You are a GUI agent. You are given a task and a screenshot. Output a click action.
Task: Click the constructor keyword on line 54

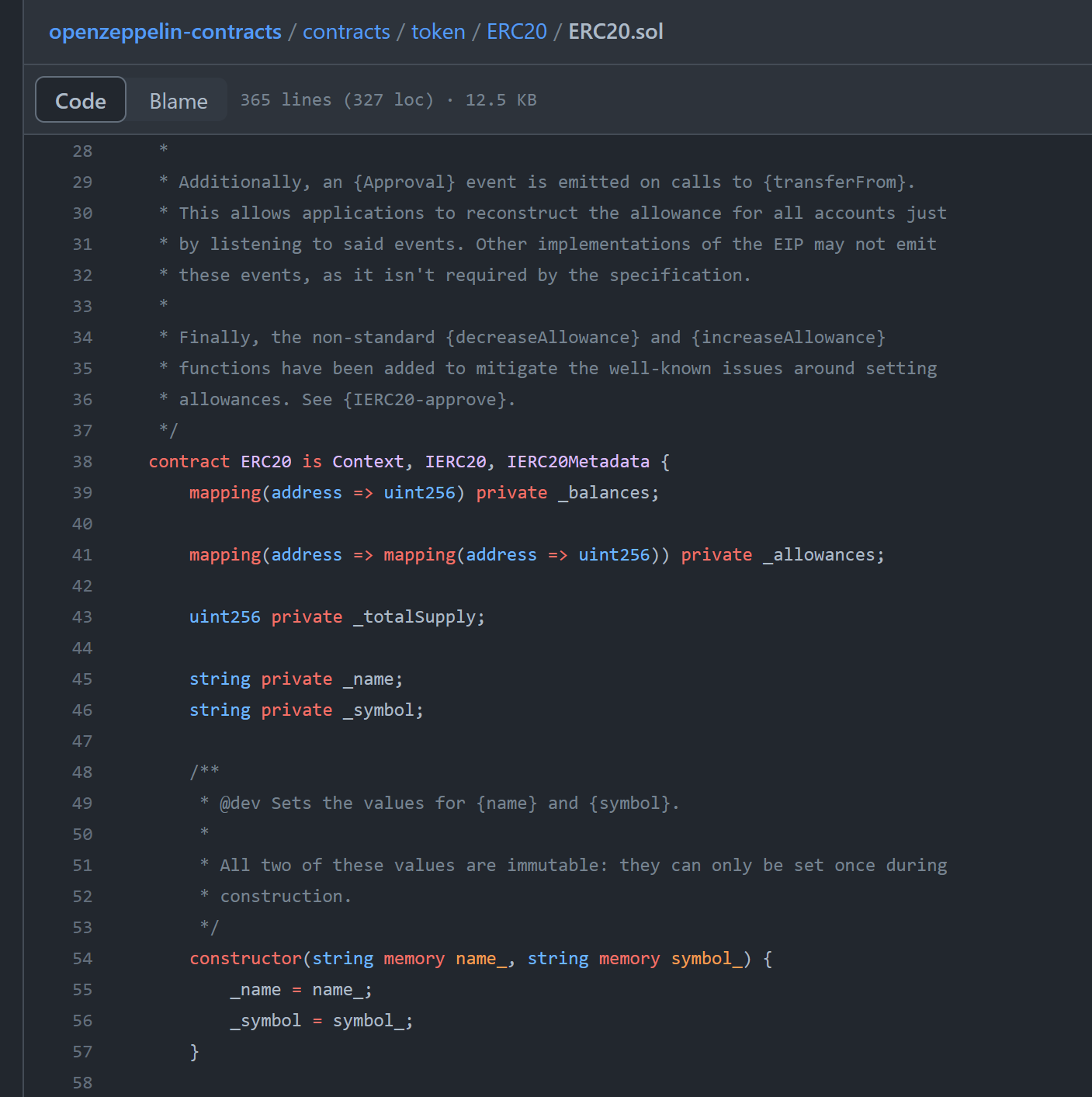(245, 959)
